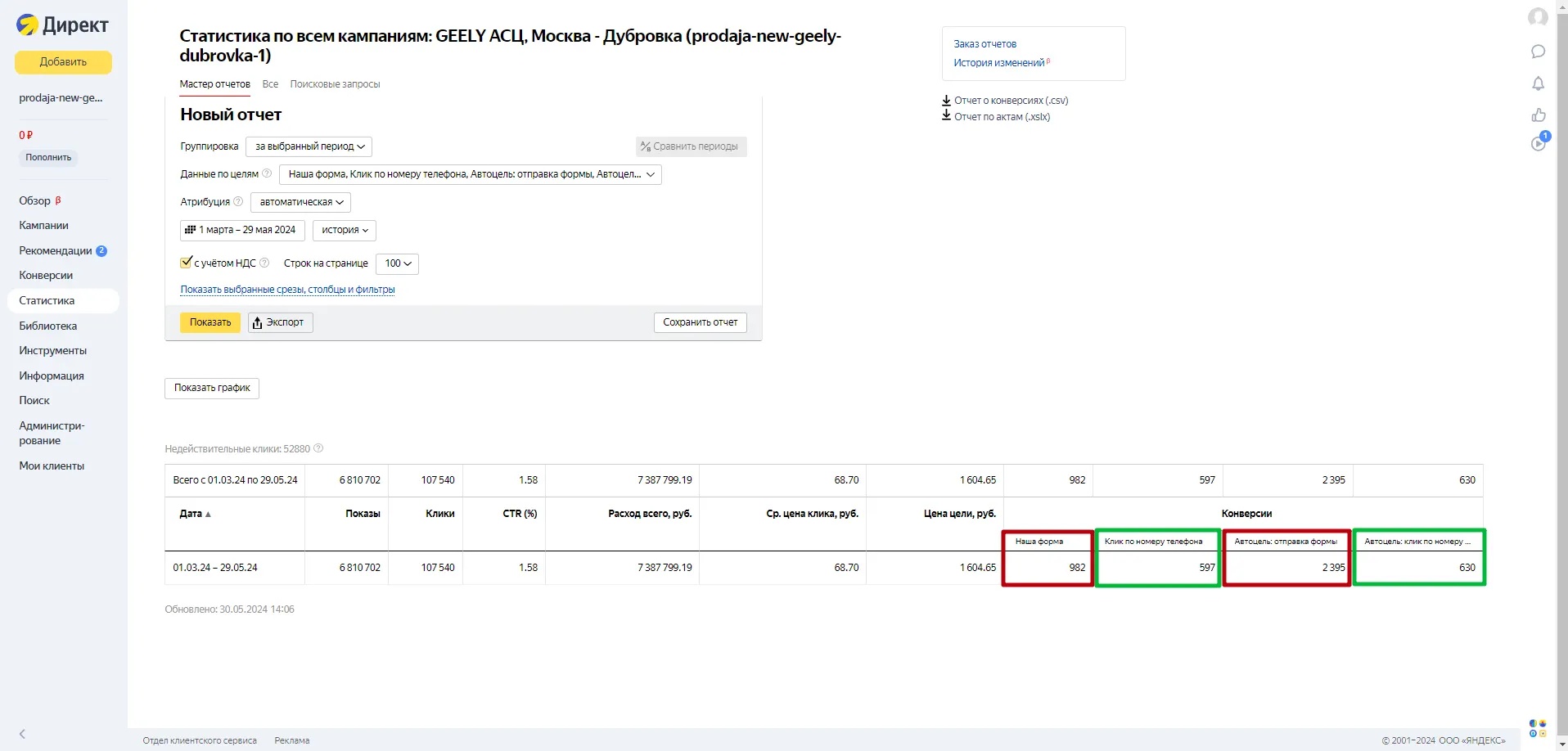The width and height of the screenshot is (1568, 751).
Task: Click the notifications bell icon
Action: (x=1538, y=83)
